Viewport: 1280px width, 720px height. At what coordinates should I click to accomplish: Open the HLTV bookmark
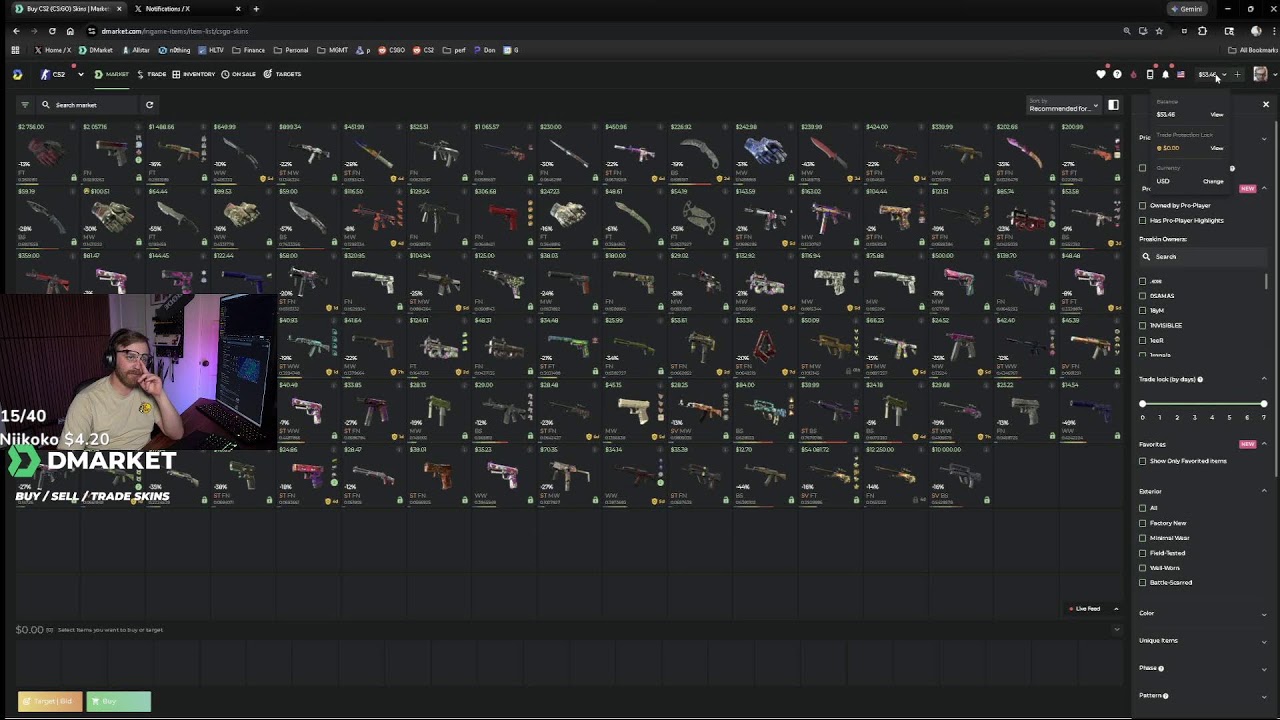(x=211, y=50)
